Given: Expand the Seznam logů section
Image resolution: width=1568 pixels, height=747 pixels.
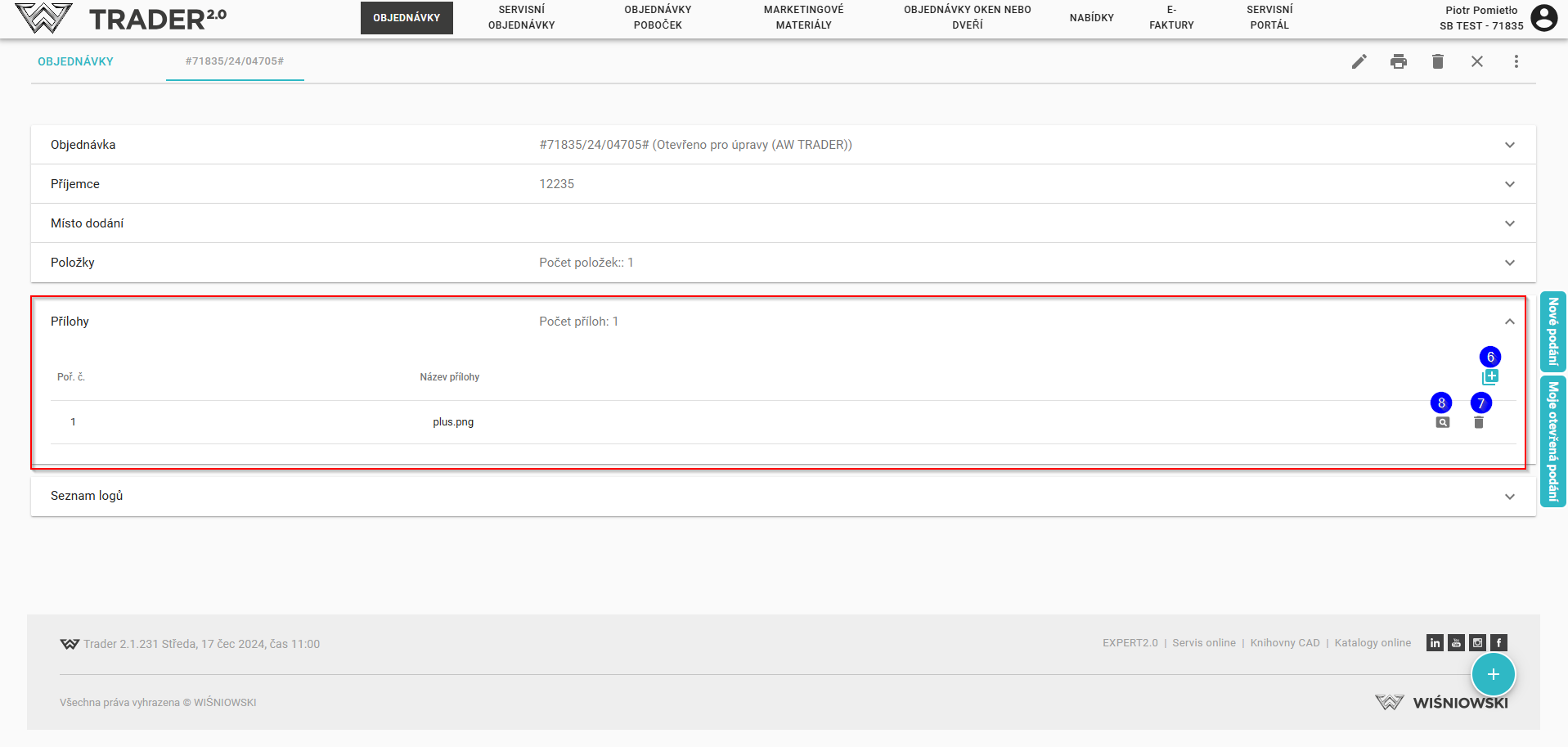Looking at the screenshot, I should (1509, 497).
